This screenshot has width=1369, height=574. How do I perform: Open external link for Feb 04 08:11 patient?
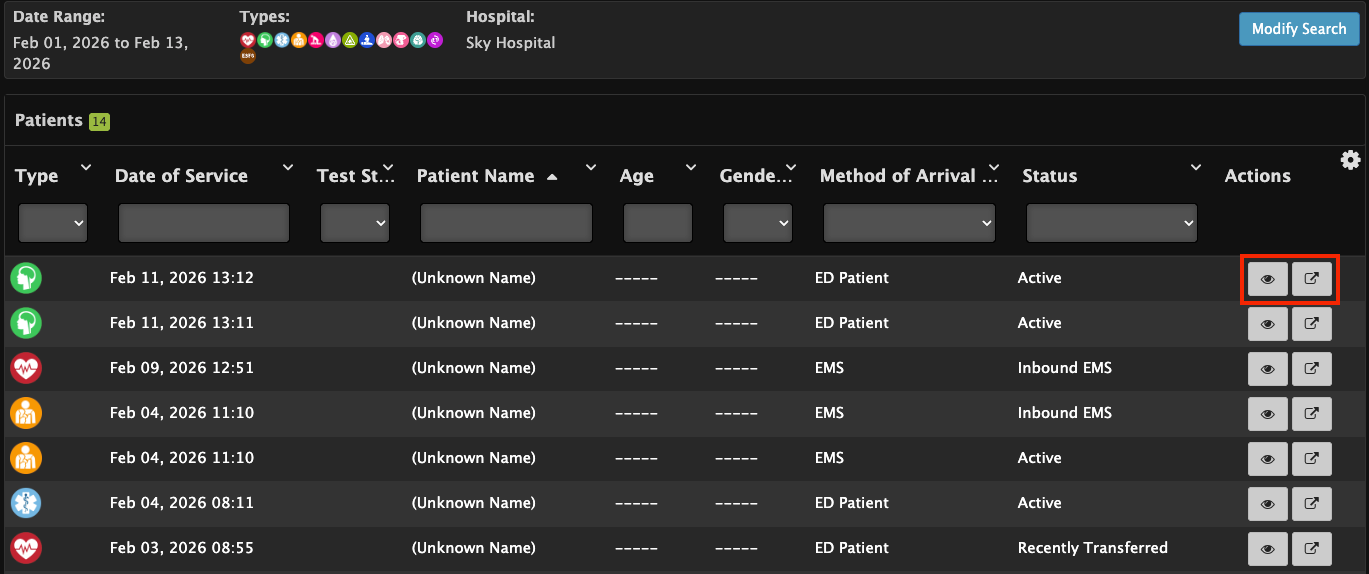point(1311,504)
